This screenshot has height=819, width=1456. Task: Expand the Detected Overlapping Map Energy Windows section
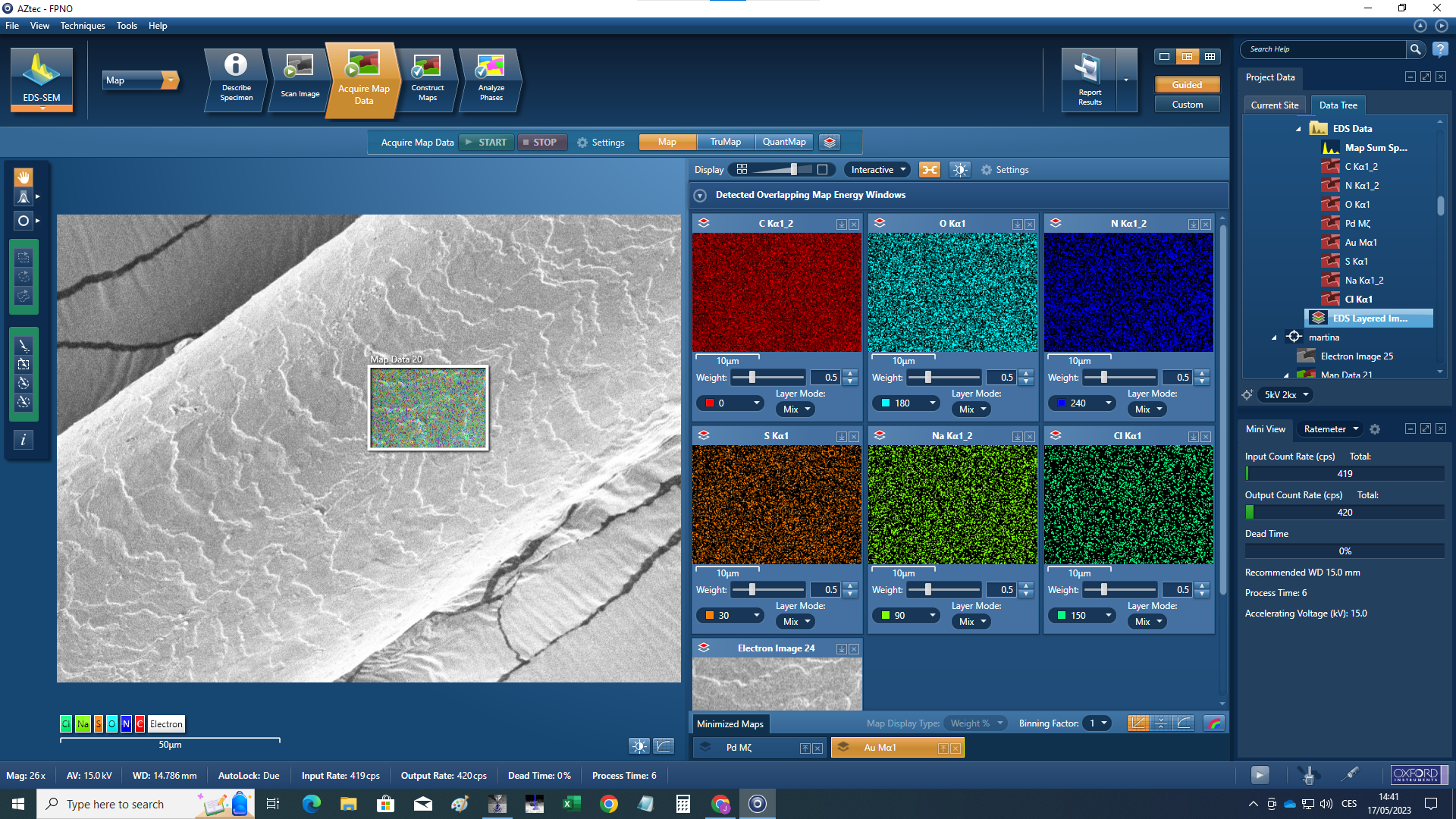tap(700, 196)
